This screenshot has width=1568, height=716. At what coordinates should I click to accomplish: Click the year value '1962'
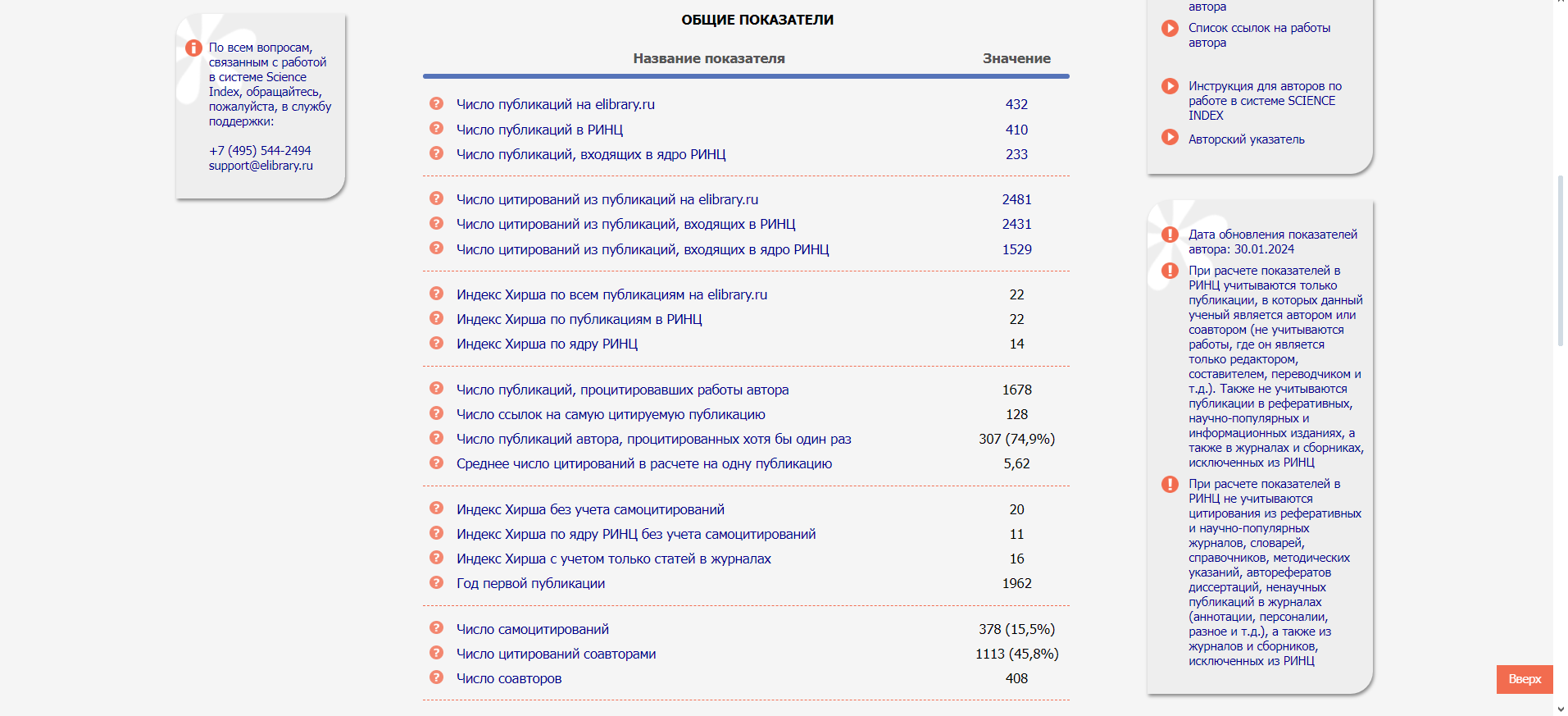(x=1016, y=583)
